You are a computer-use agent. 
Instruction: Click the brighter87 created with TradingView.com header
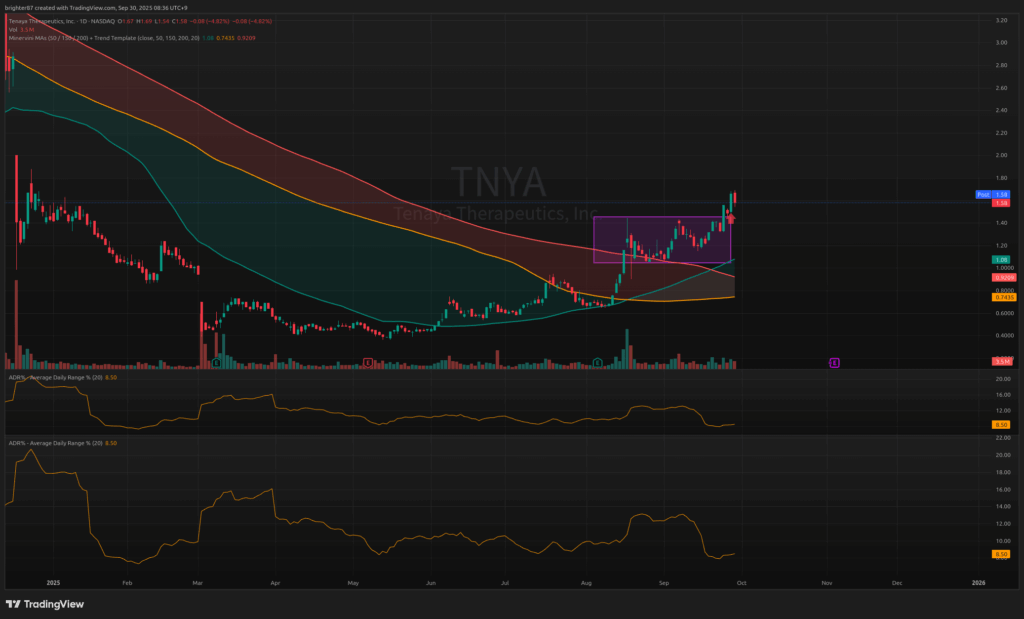pos(96,8)
